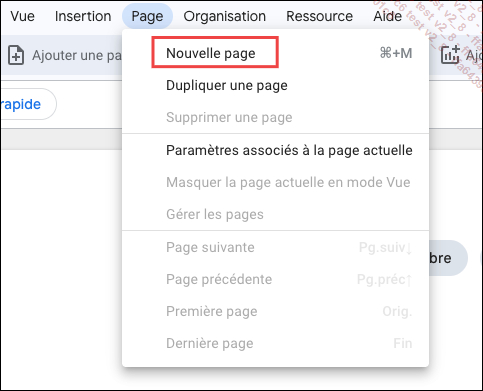Click Masquer la page actuelle en mode Vue
The height and width of the screenshot is (391, 483).
(x=276, y=182)
